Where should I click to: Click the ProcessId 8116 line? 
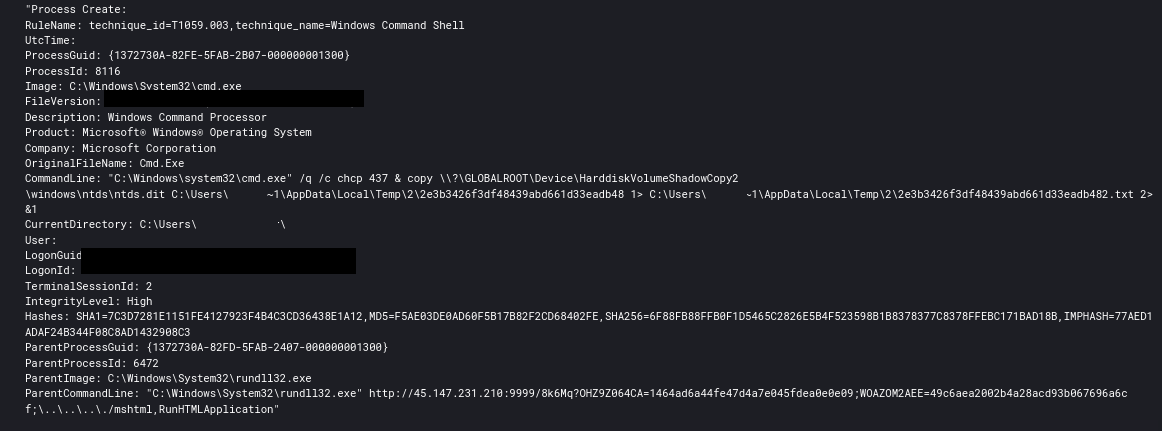[x=73, y=71]
